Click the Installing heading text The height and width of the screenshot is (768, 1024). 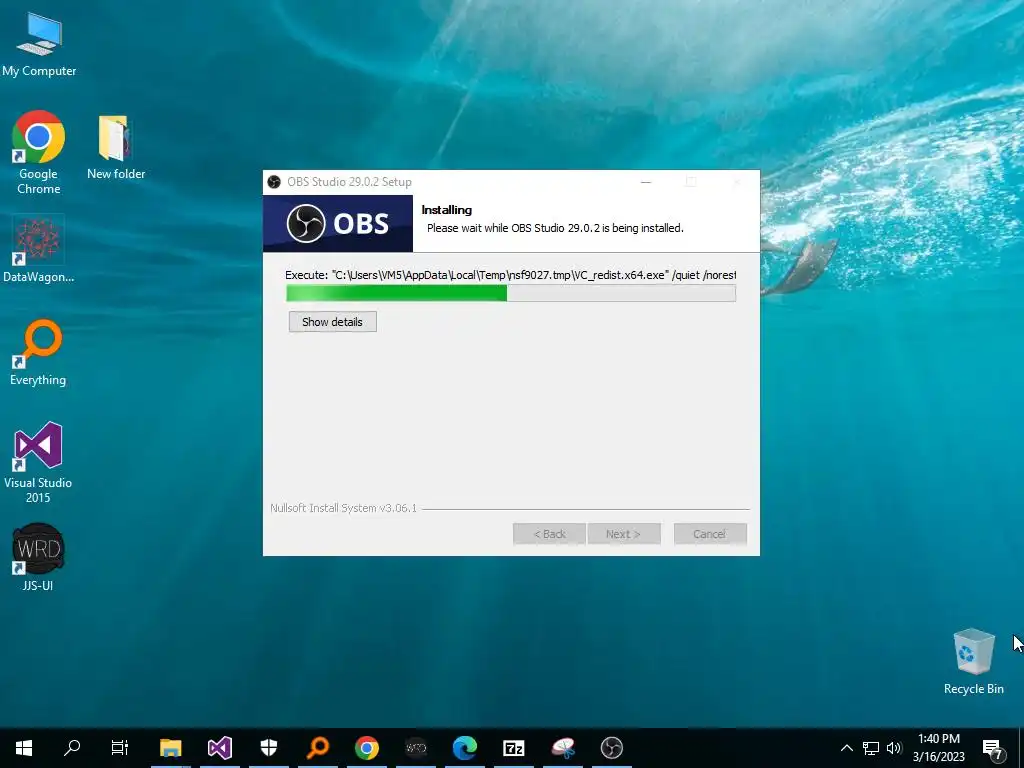[x=447, y=210]
